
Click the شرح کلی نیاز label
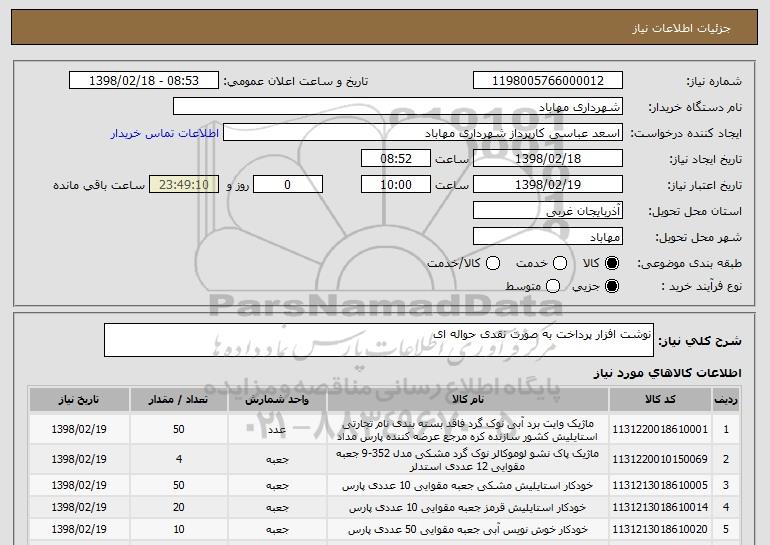(x=700, y=341)
